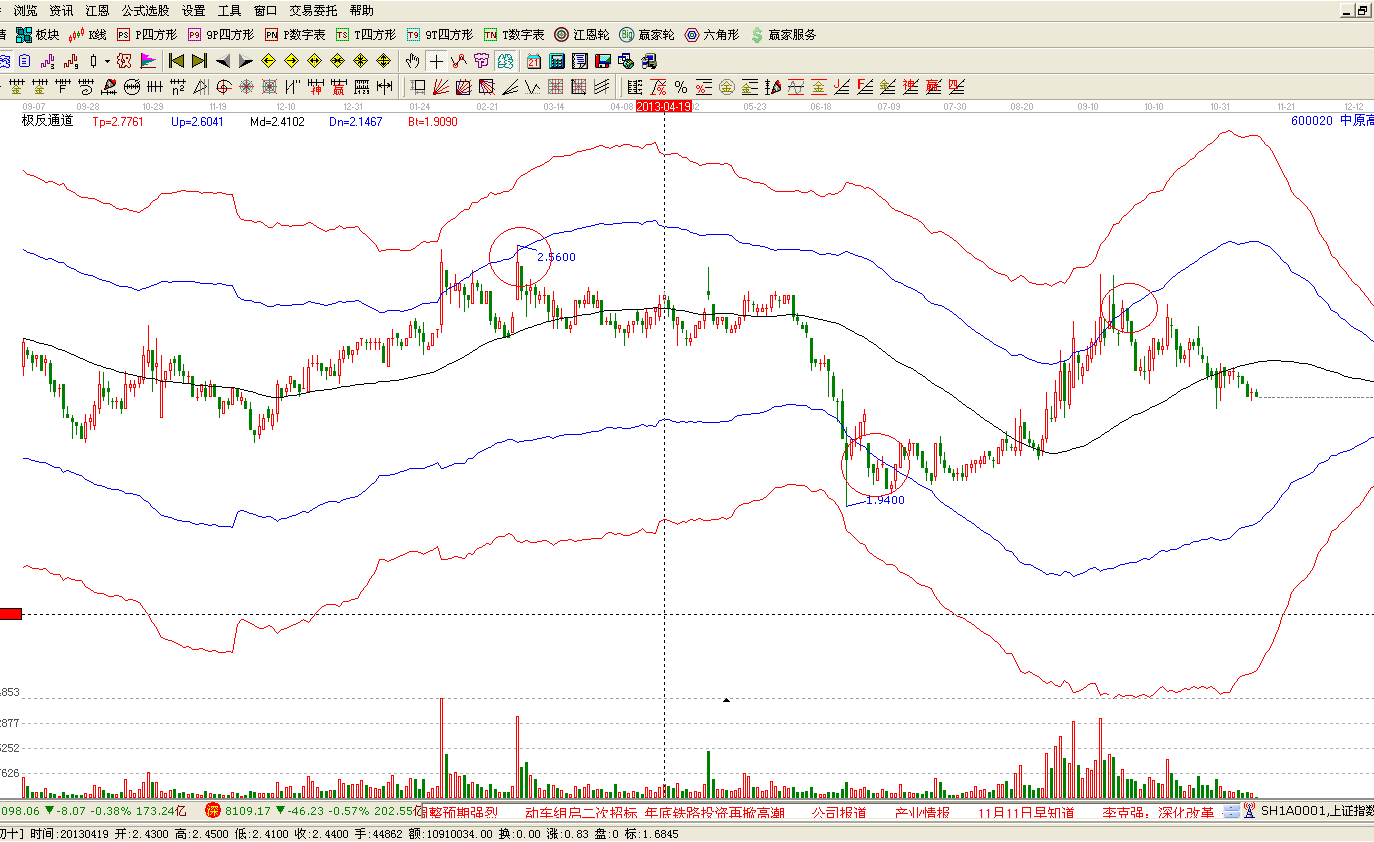Click the red marker on left axis

[11, 614]
